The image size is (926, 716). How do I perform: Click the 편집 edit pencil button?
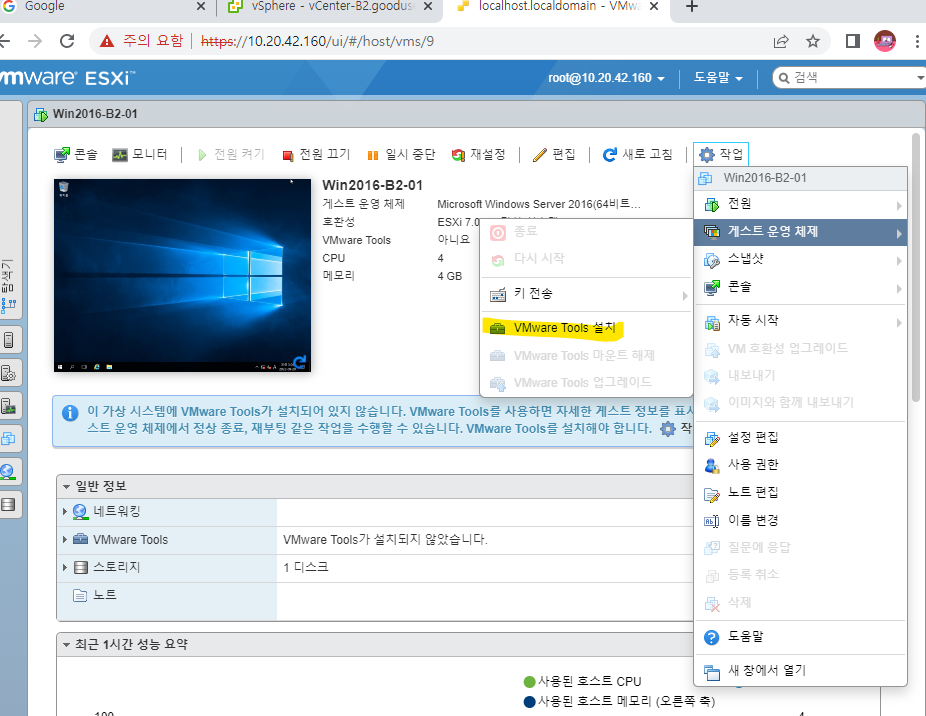tap(554, 155)
